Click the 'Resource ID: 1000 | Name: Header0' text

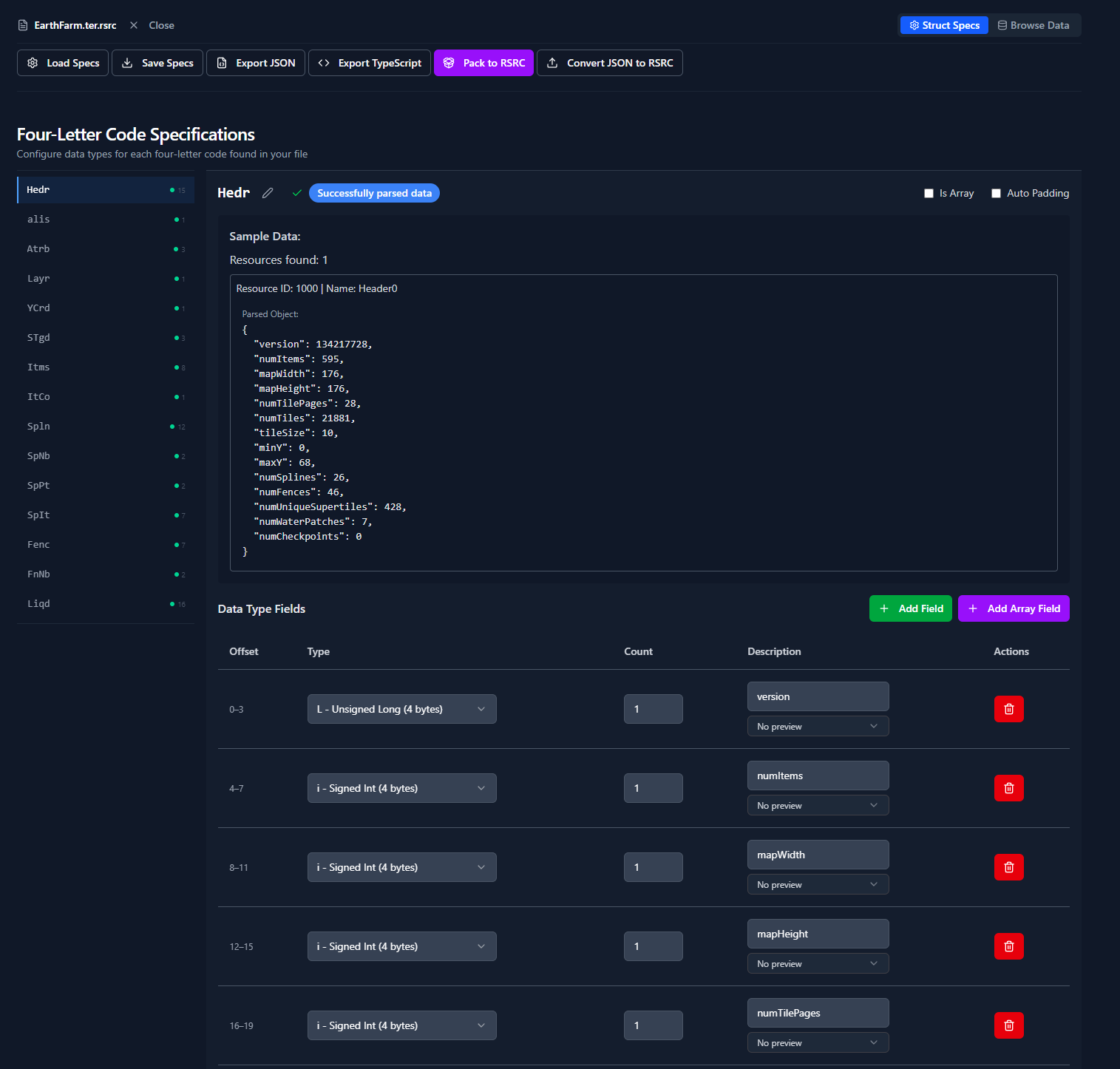tap(316, 288)
